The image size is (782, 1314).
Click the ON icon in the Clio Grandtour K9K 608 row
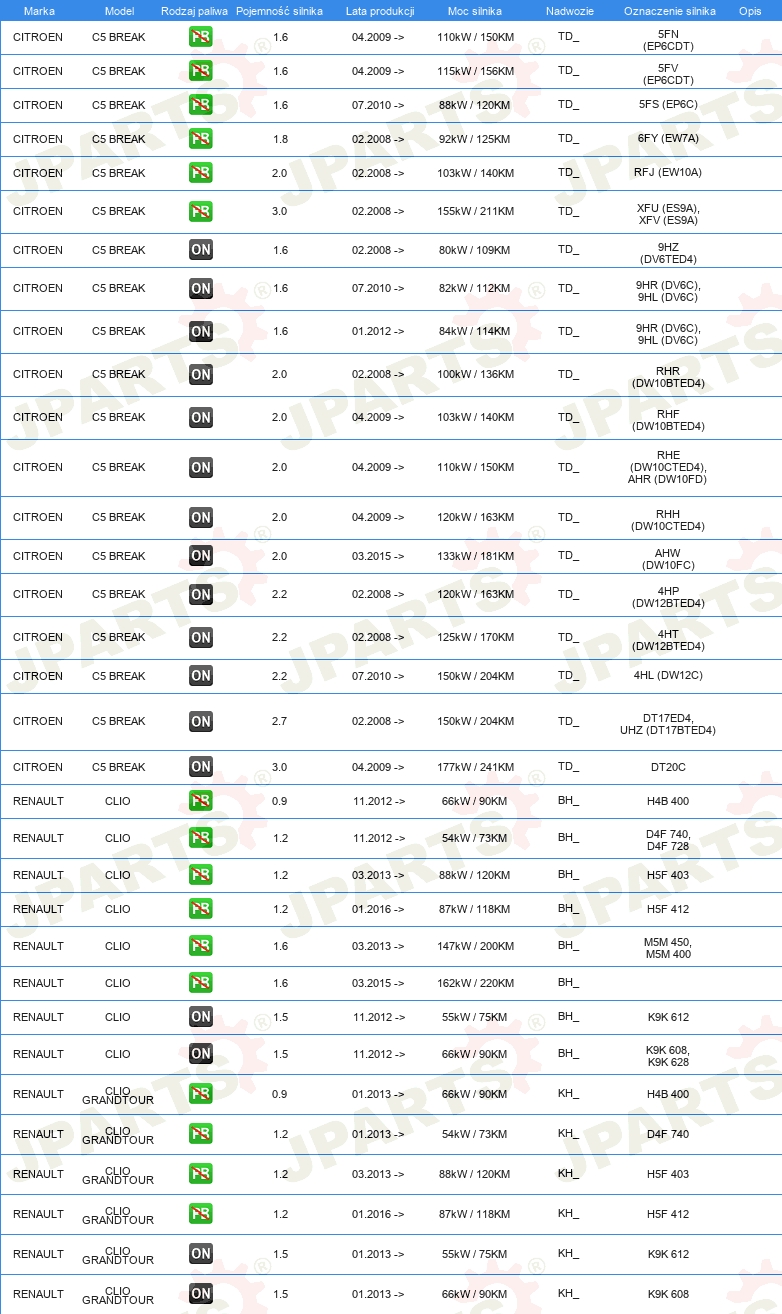point(200,1294)
